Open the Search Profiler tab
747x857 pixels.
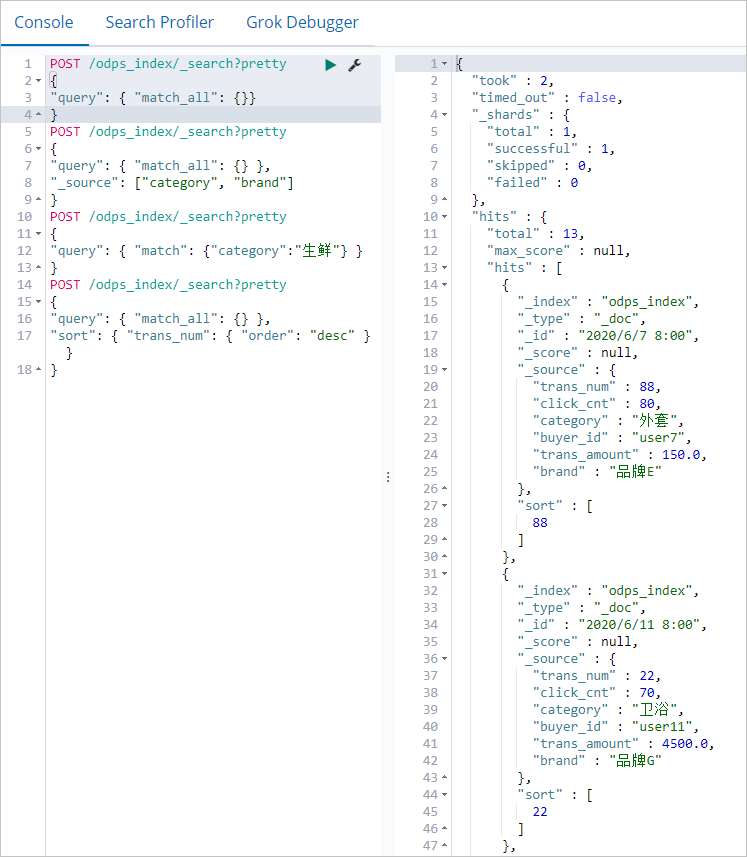tap(160, 22)
